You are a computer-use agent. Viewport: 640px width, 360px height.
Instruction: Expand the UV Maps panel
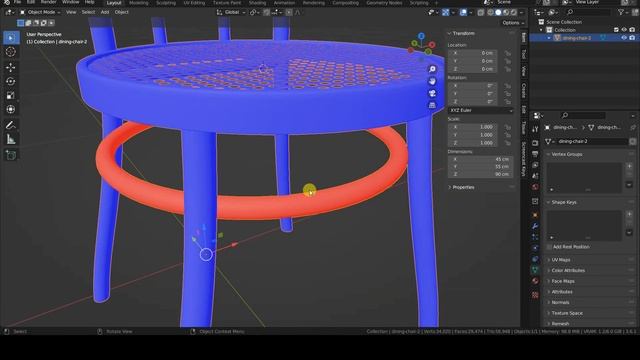[x=561, y=260]
